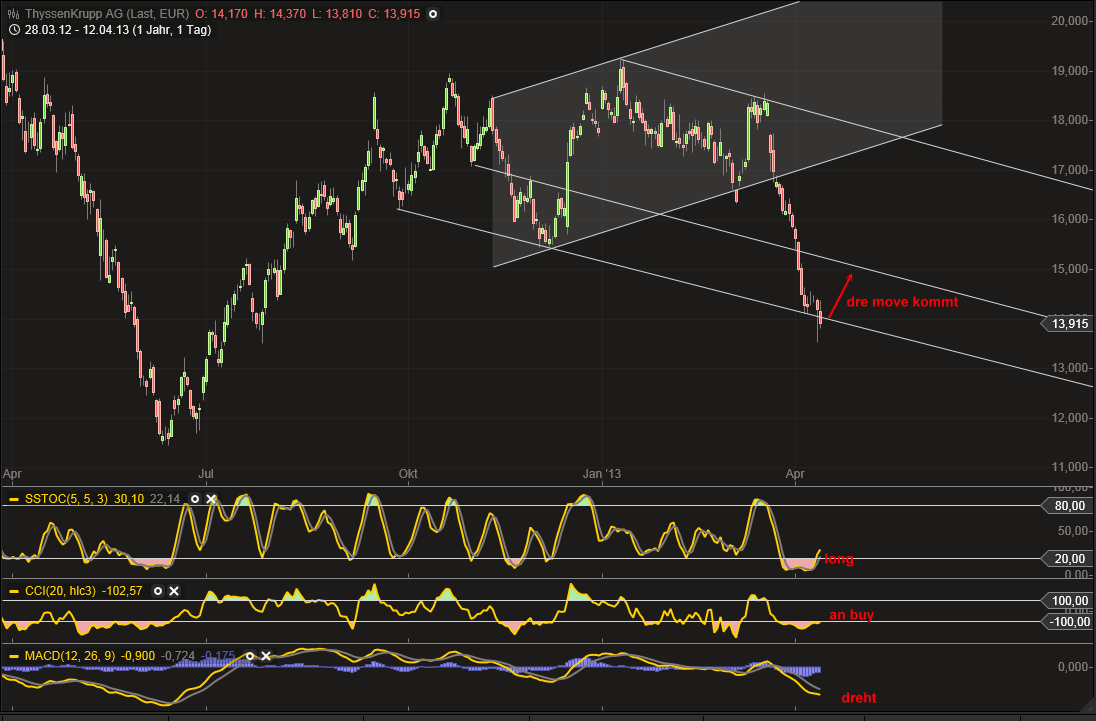Click the yellow line swatch before CCI
This screenshot has width=1096, height=721.
[14, 591]
